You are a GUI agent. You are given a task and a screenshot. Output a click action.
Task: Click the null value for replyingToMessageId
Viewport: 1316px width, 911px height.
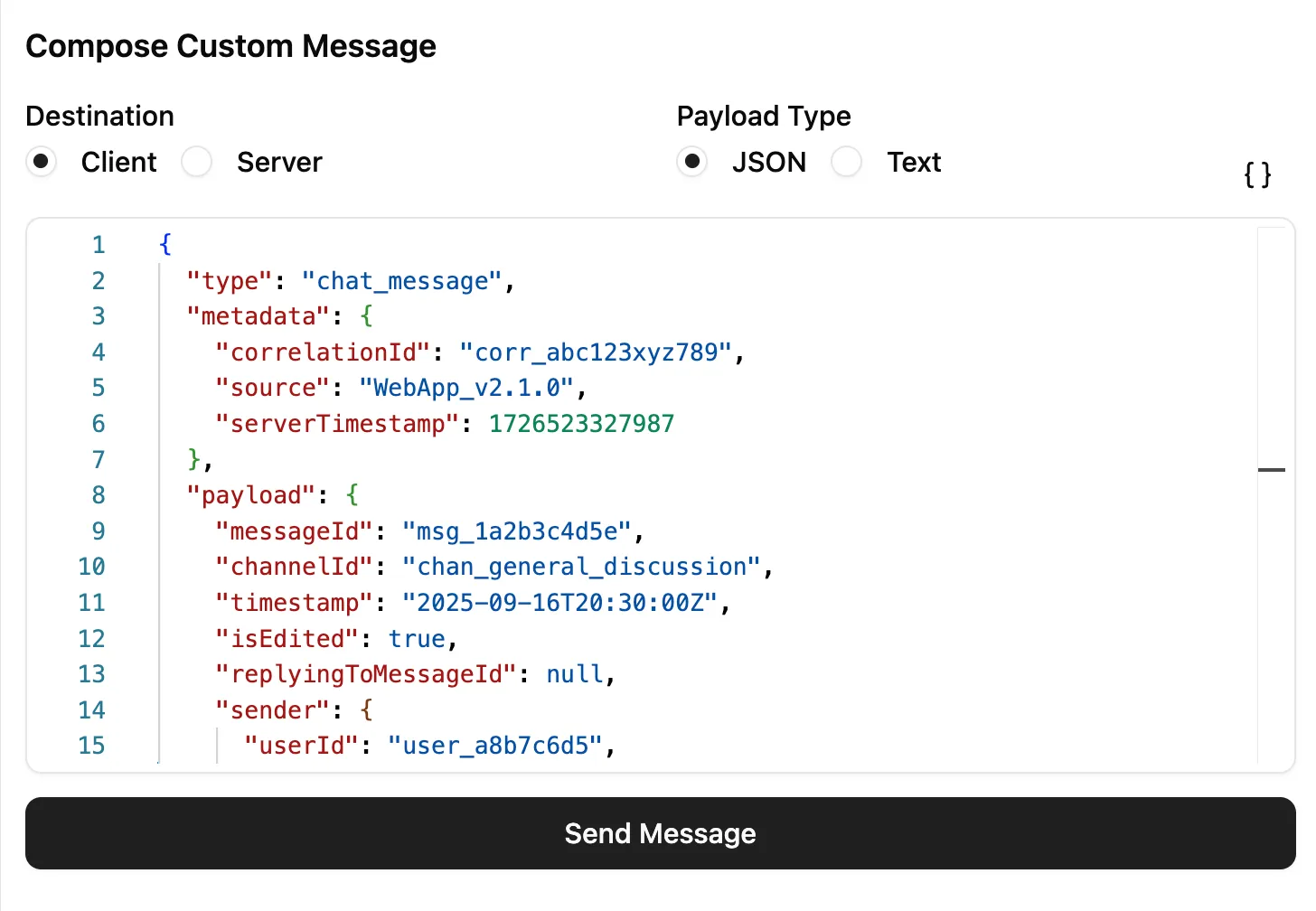575,673
